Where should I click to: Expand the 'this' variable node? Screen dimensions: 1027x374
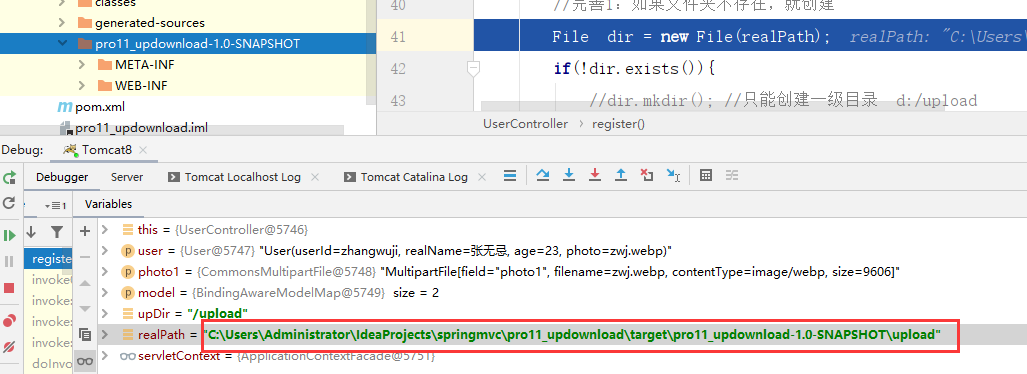105,230
